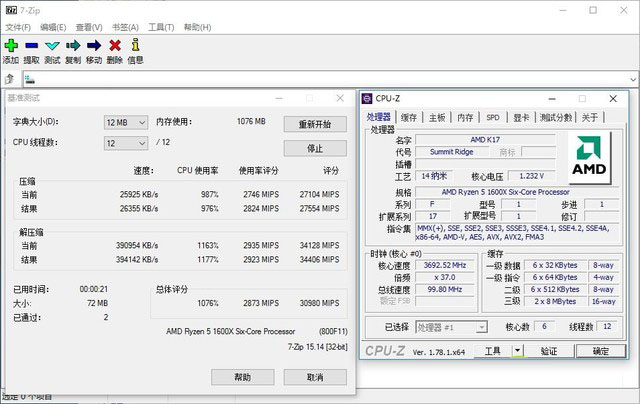Expand the 7-Zip address bar dropdown arrow
The image size is (640, 404).
click(x=633, y=79)
